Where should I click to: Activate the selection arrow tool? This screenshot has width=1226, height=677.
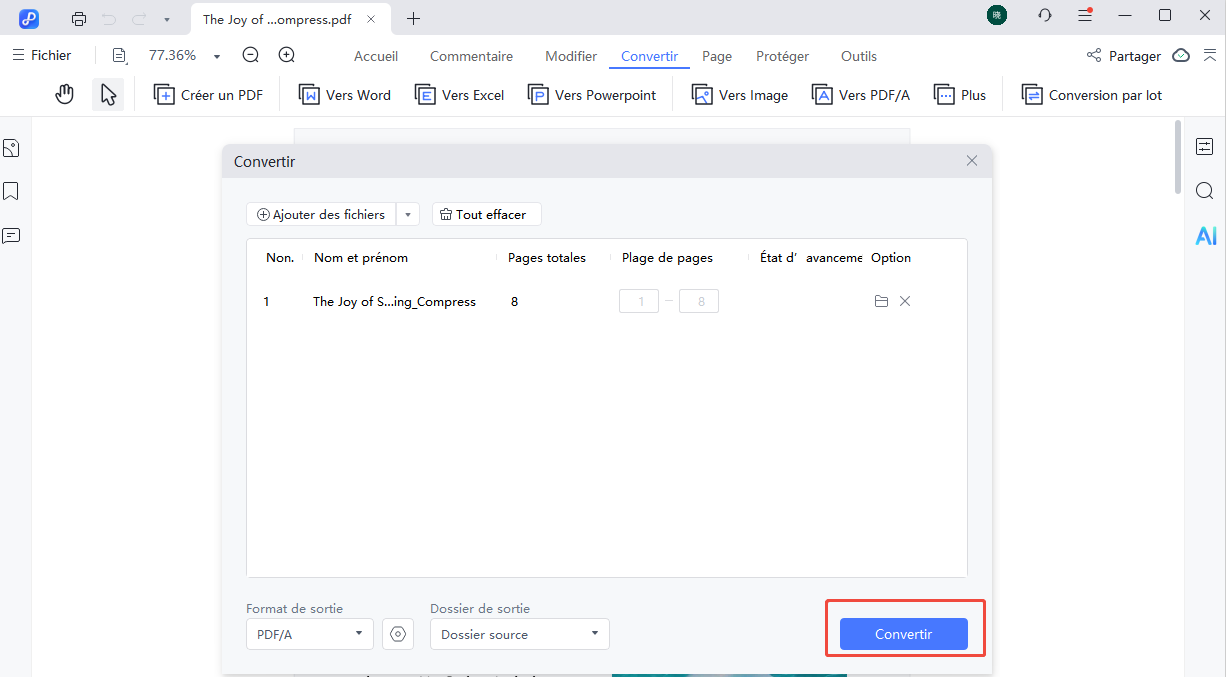coord(108,93)
